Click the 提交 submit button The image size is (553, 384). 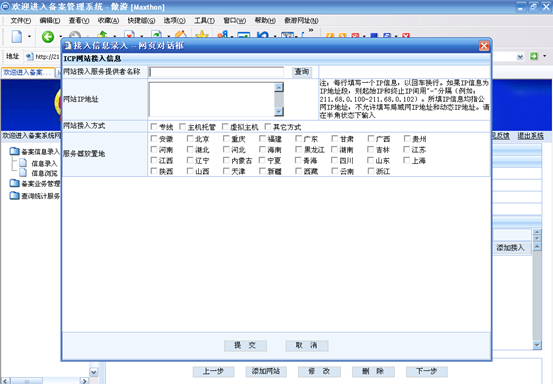245,346
